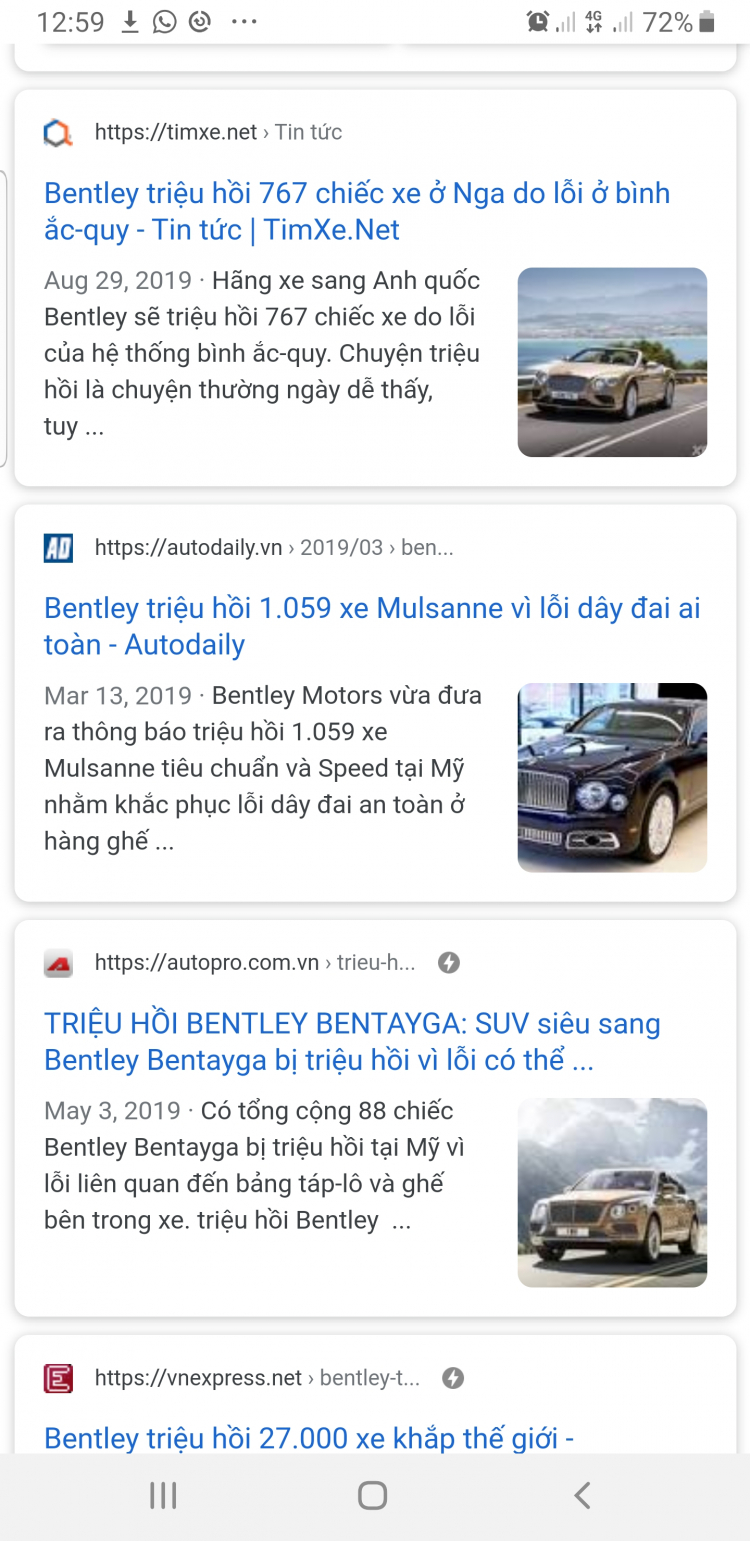Tap the Android home button
This screenshot has height=1541, width=750.
(x=372, y=1495)
